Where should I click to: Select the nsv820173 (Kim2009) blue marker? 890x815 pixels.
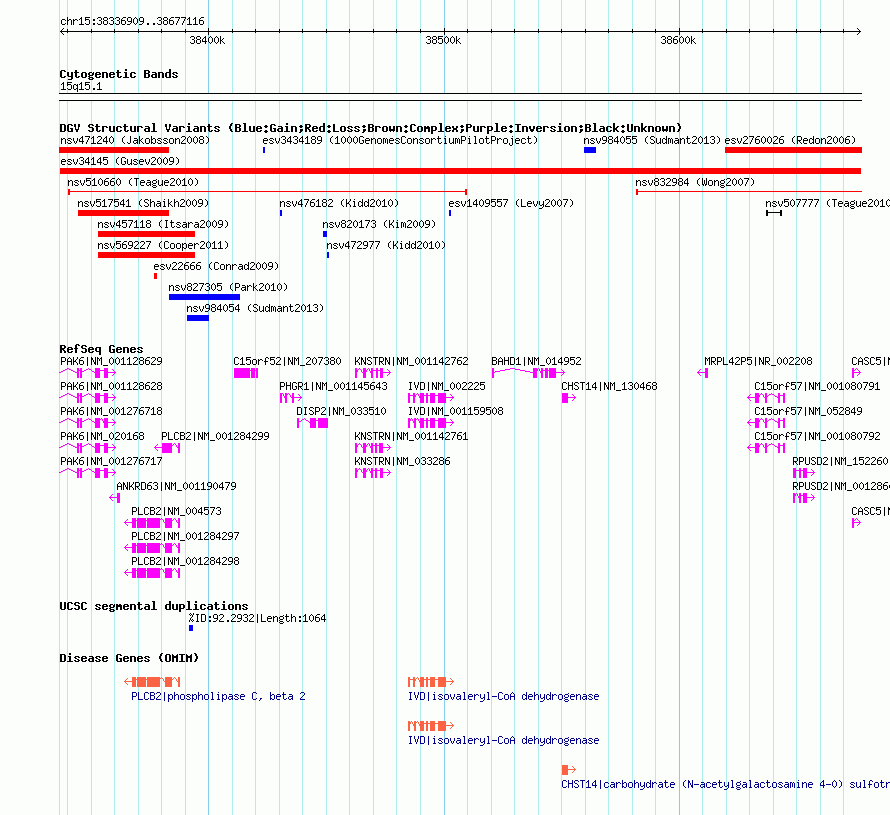pyautogui.click(x=325, y=234)
